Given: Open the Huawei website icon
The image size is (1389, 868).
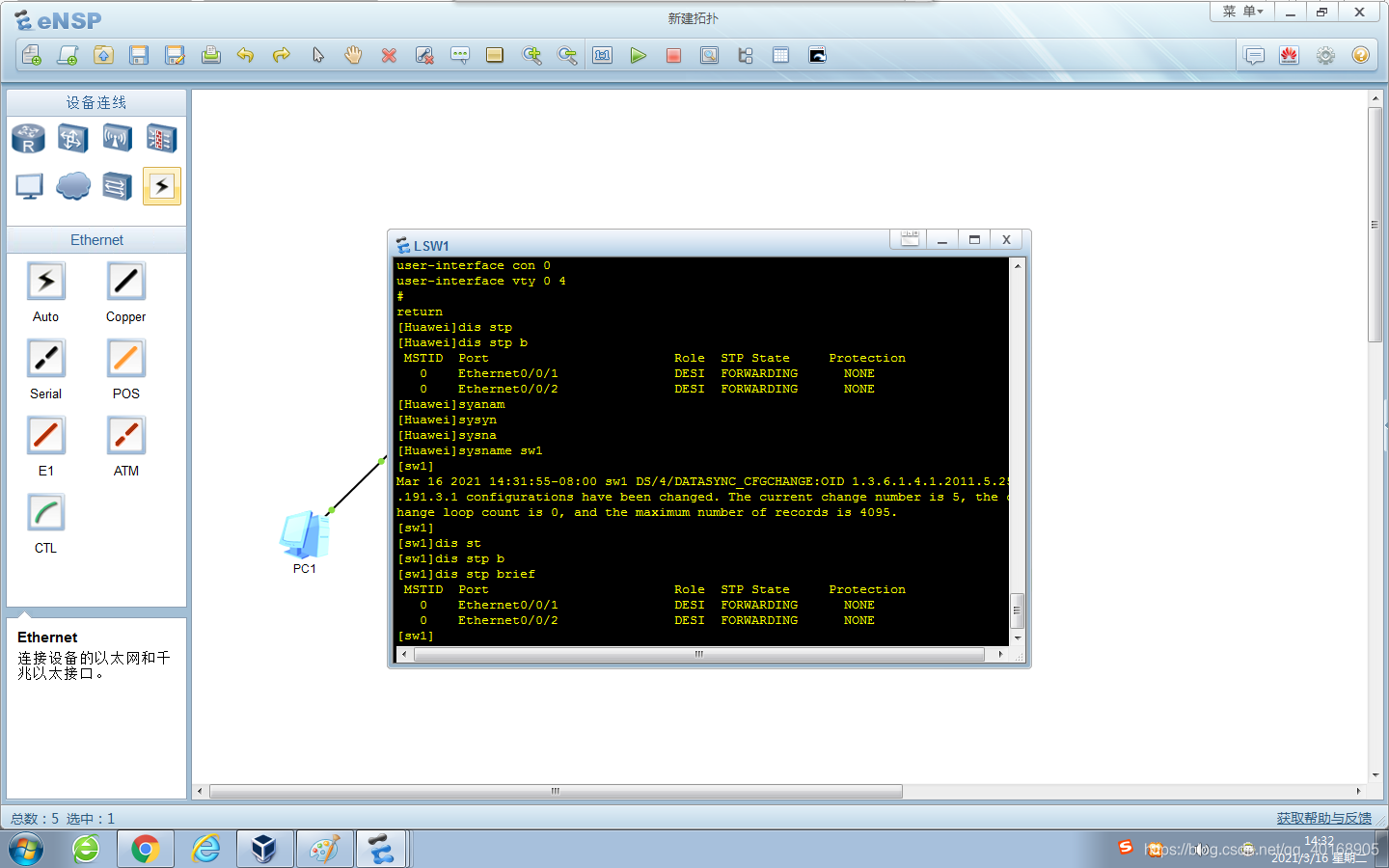Looking at the screenshot, I should pos(1289,55).
